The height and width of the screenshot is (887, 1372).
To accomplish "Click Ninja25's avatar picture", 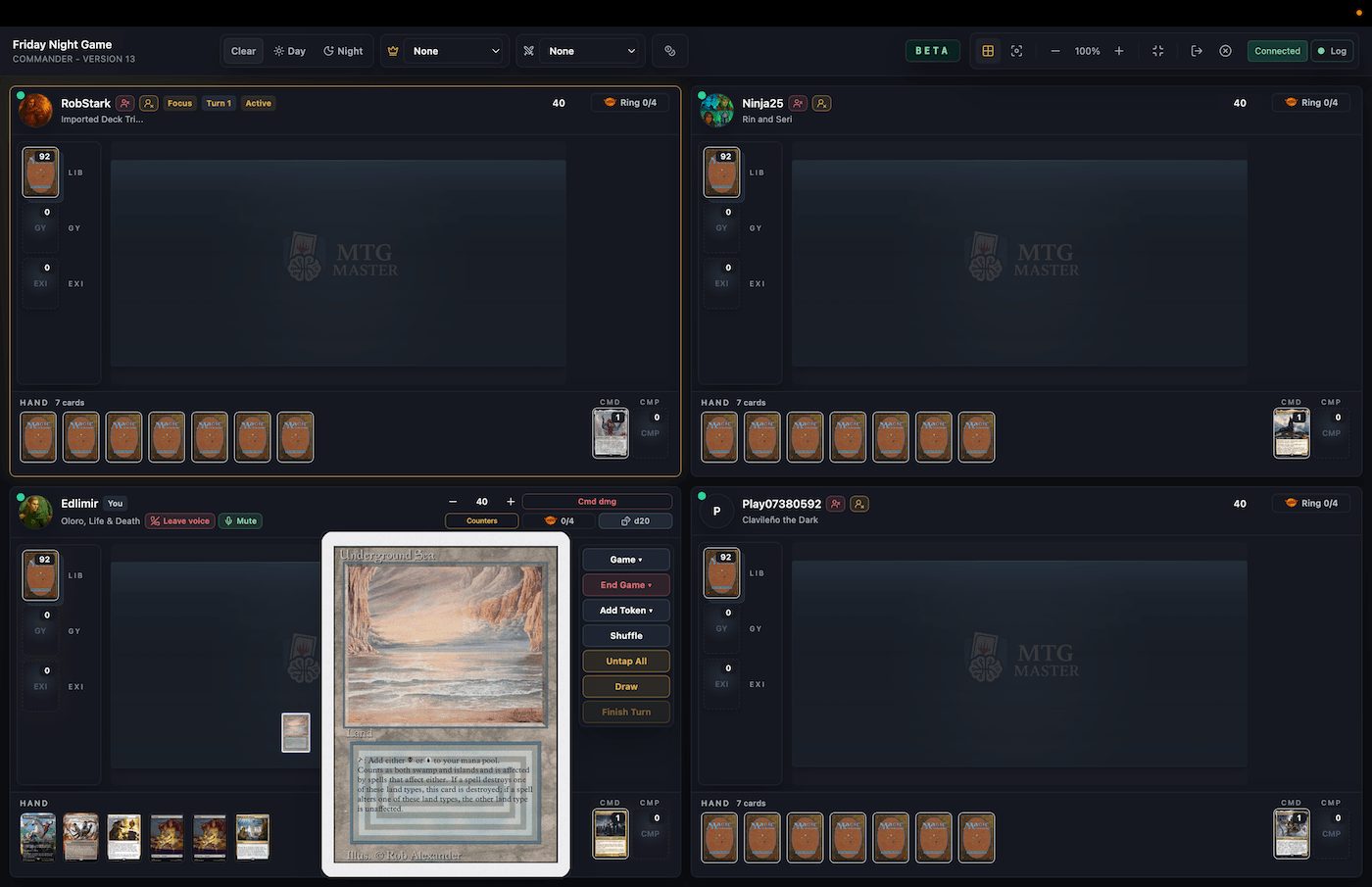I will [717, 110].
